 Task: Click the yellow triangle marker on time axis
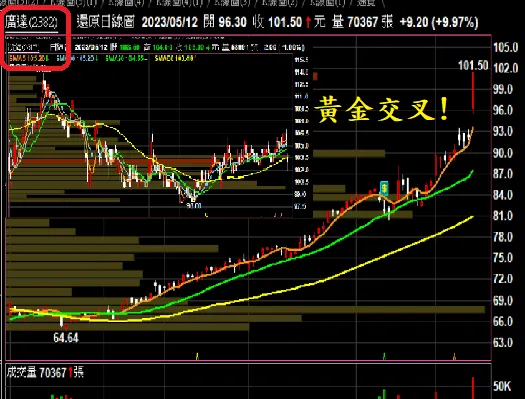pos(197,356)
